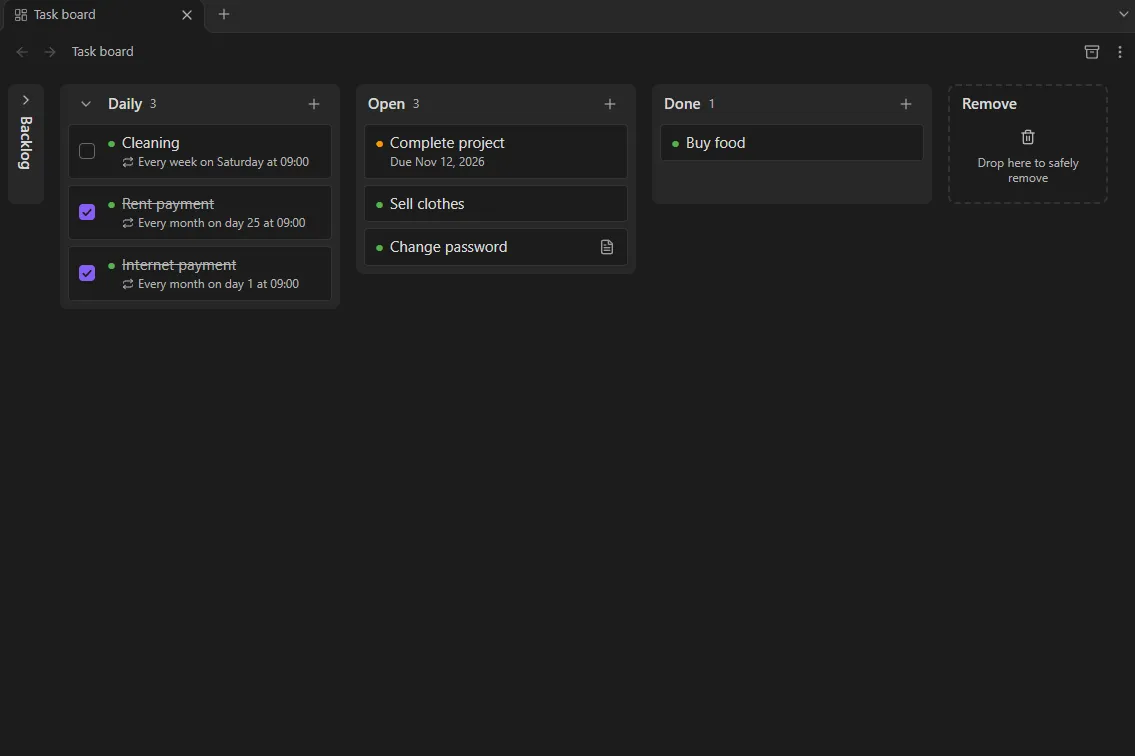Go forward with the right arrow

tap(49, 51)
